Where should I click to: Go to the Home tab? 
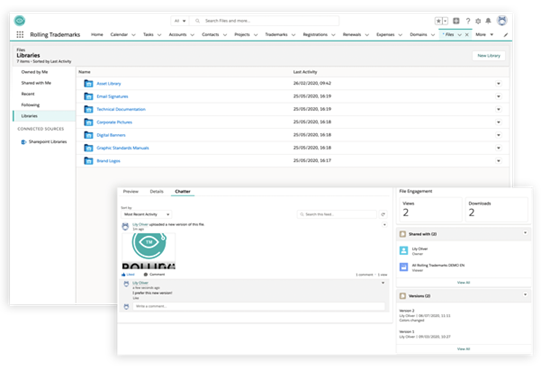pyautogui.click(x=97, y=34)
